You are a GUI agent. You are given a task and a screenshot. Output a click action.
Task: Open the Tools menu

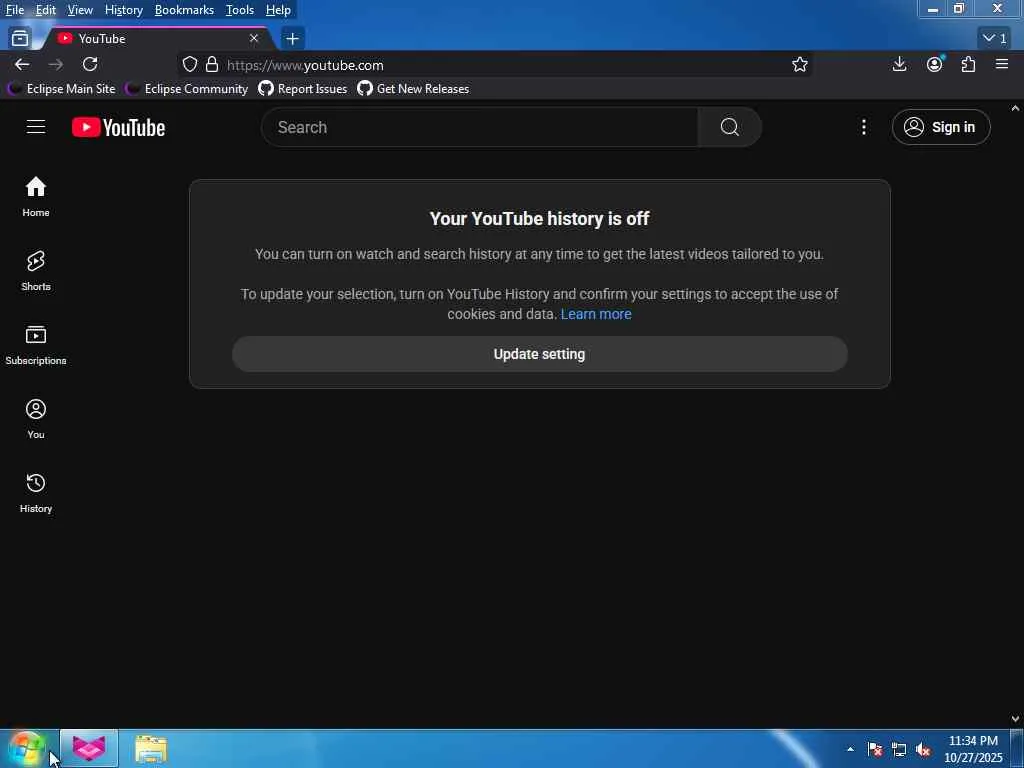(x=240, y=10)
